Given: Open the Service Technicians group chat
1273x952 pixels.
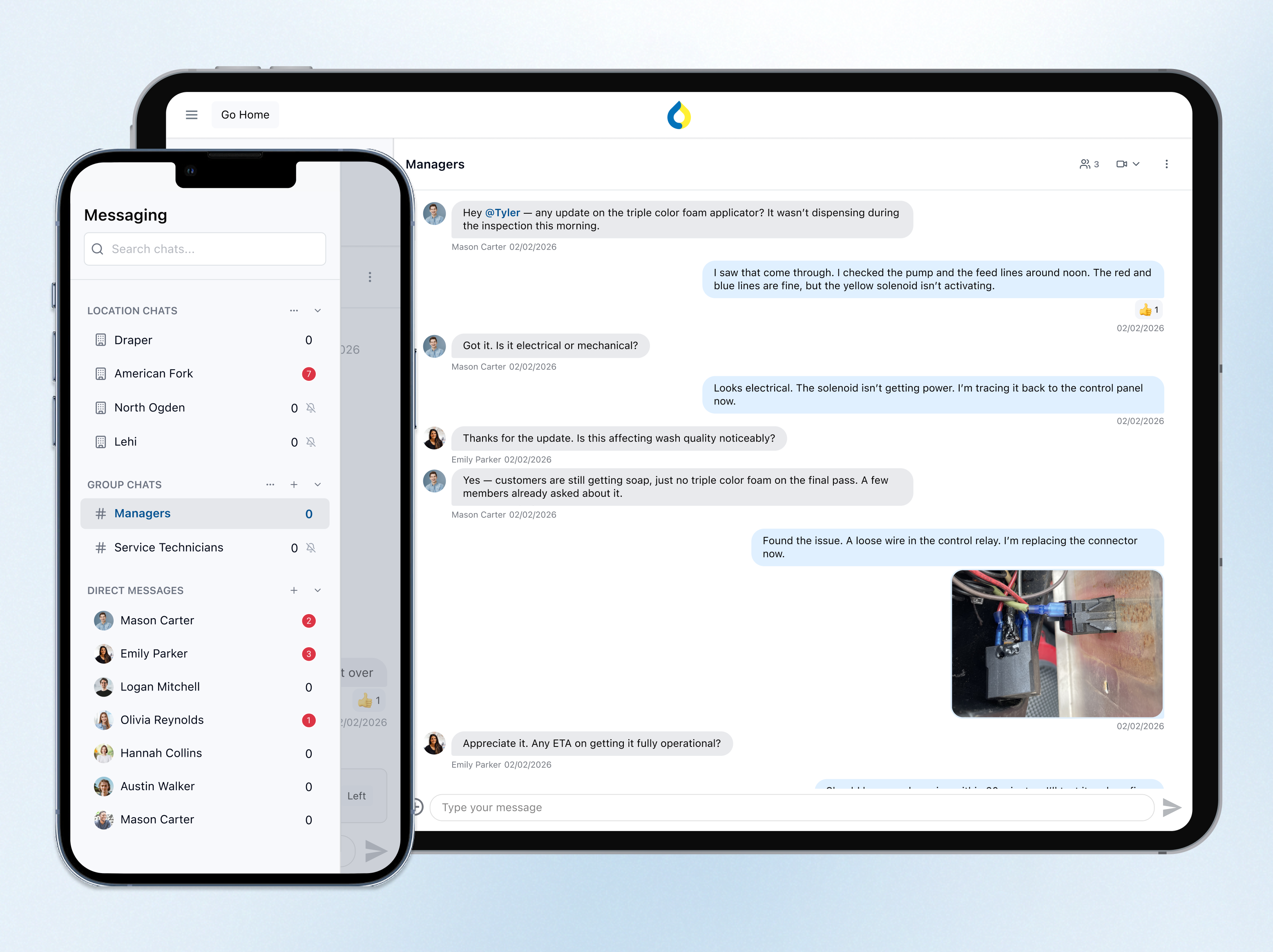Looking at the screenshot, I should point(205,548).
